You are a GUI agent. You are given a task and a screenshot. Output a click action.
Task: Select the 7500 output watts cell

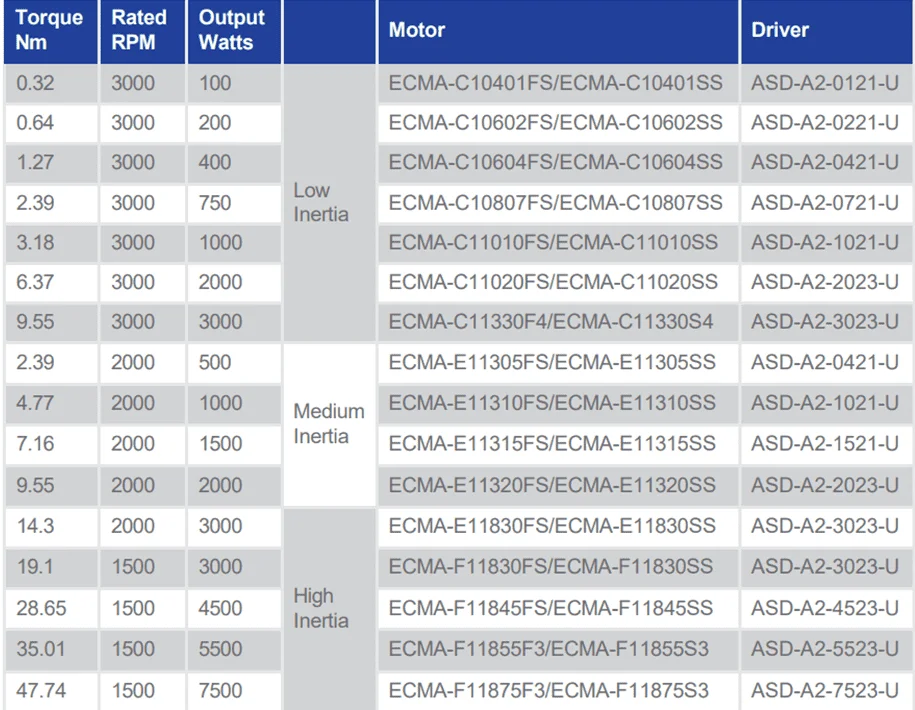point(234,691)
